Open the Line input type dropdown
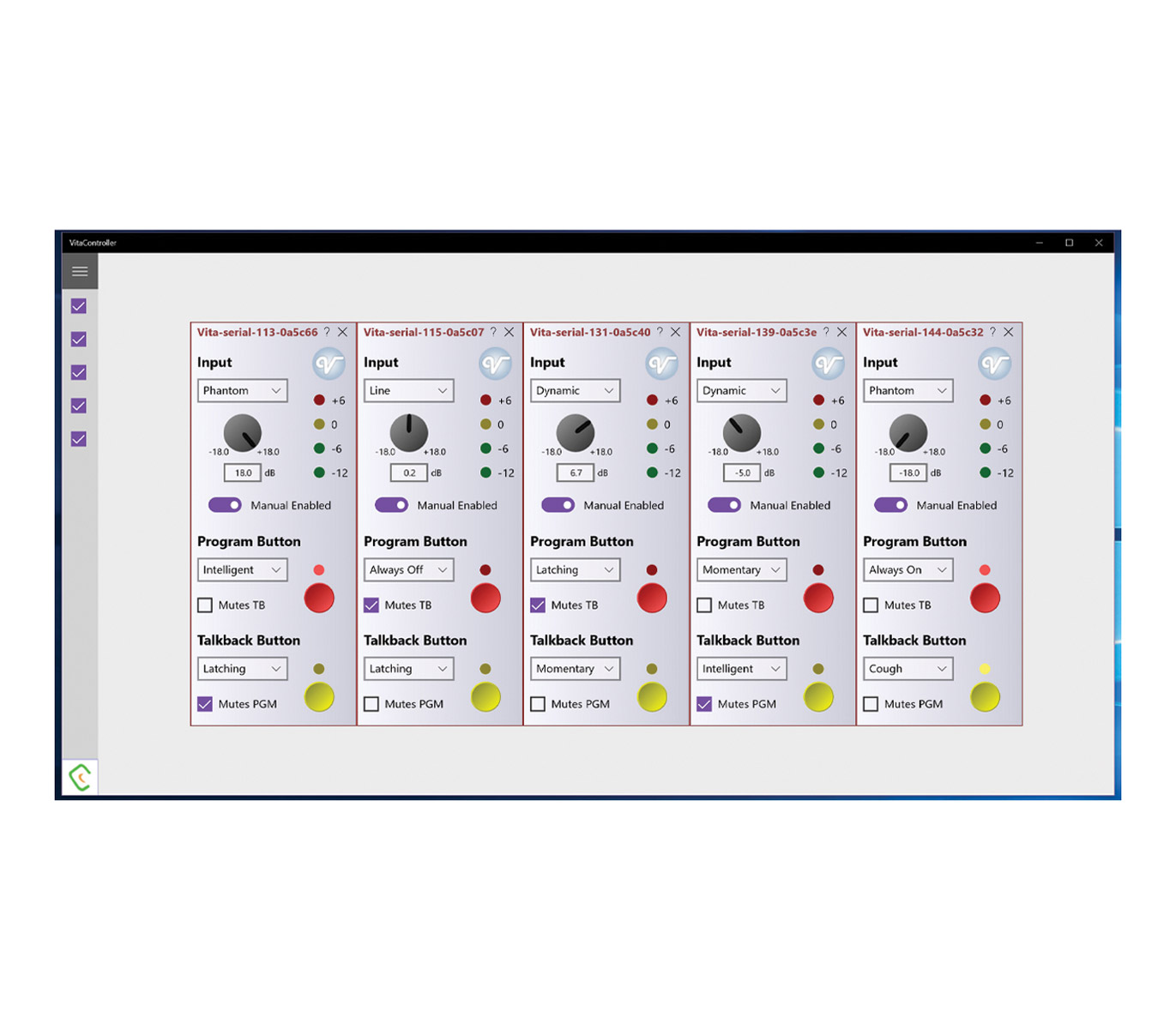Screen dimensions: 1176x1029 [x=408, y=391]
